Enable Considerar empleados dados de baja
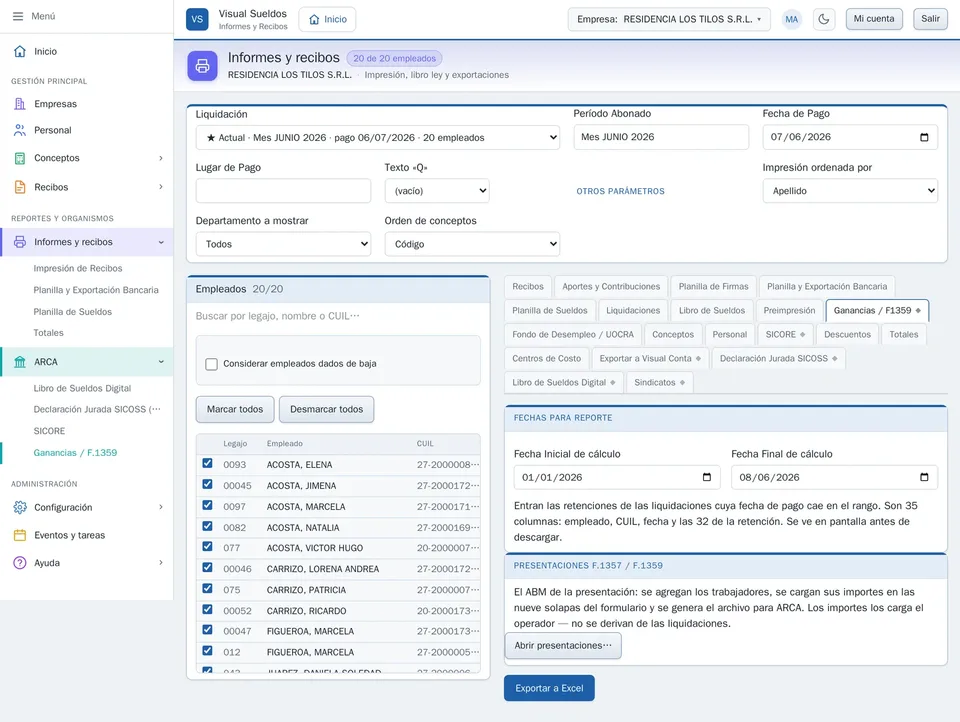Screen dimensions: 960x722 [x=211, y=364]
